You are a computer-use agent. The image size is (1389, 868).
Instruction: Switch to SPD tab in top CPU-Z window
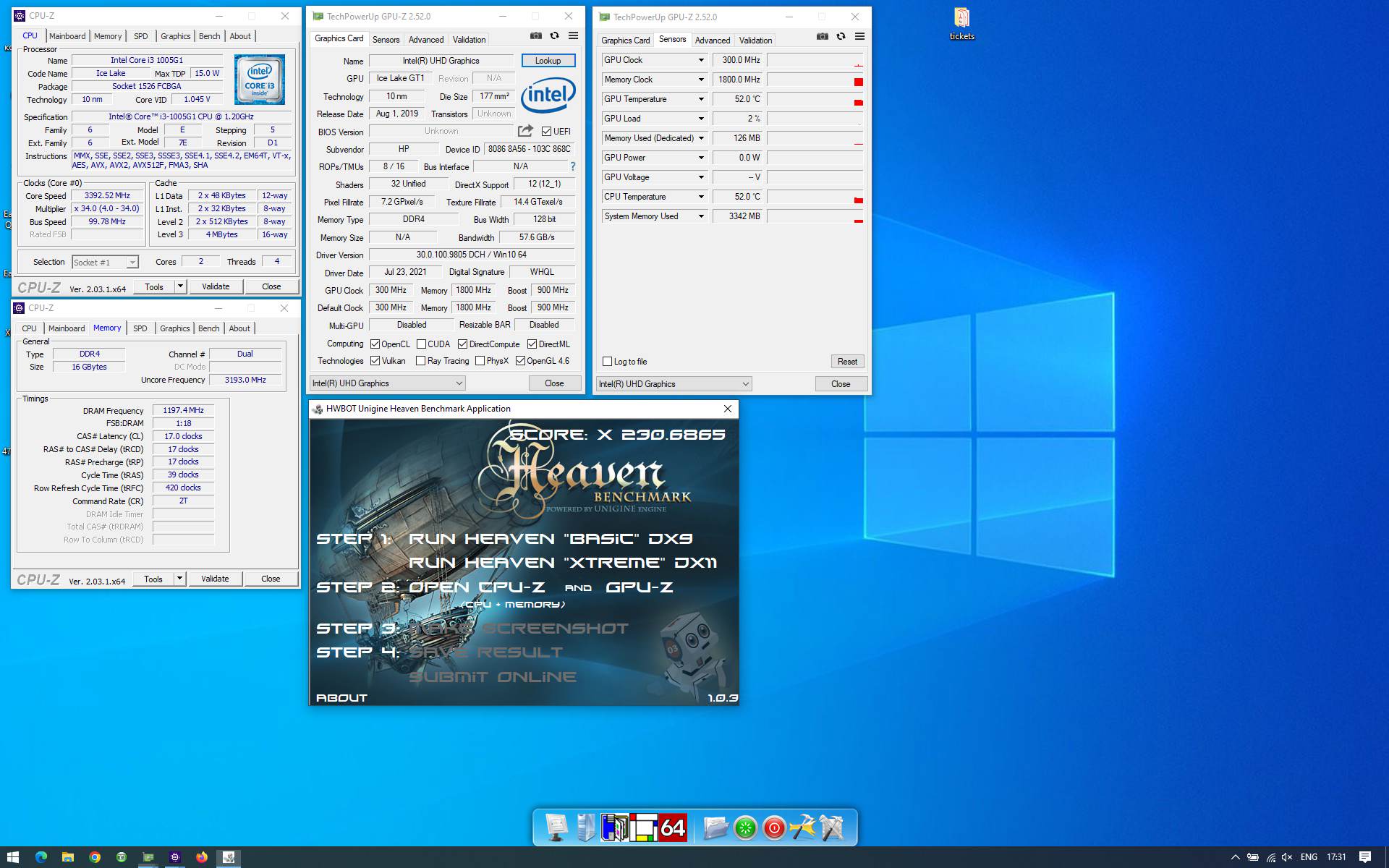pos(141,36)
